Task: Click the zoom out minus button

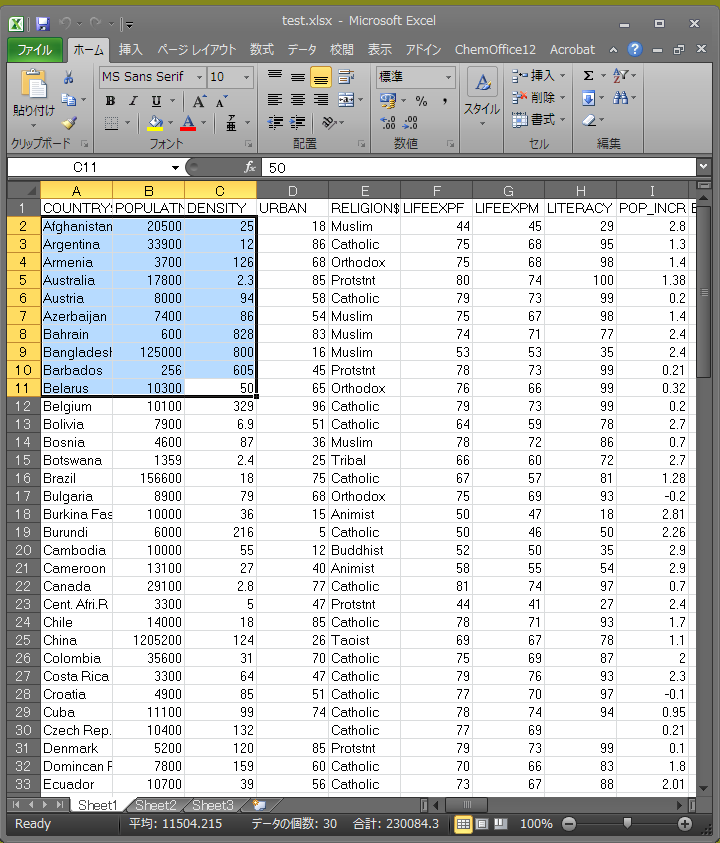Action: pyautogui.click(x=569, y=824)
